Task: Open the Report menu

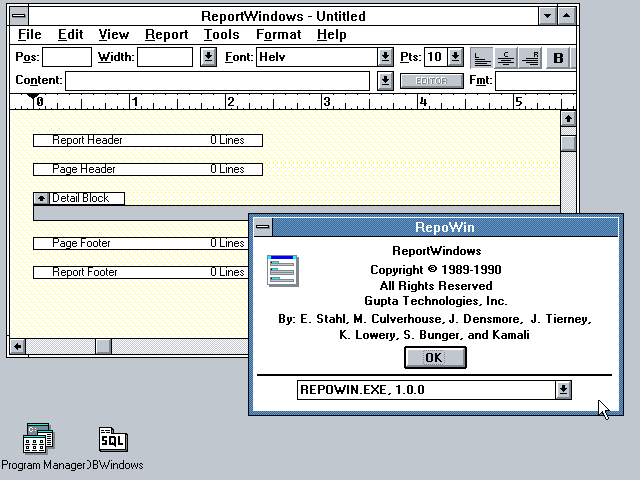Action: tap(167, 35)
